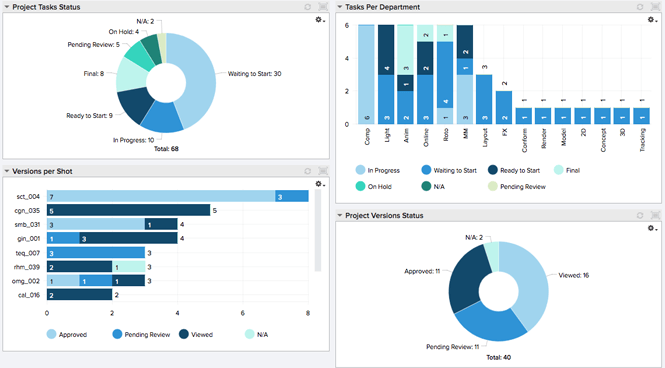Refresh the Tasks Per Department widget
This screenshot has width=665, height=368.
point(640,7)
